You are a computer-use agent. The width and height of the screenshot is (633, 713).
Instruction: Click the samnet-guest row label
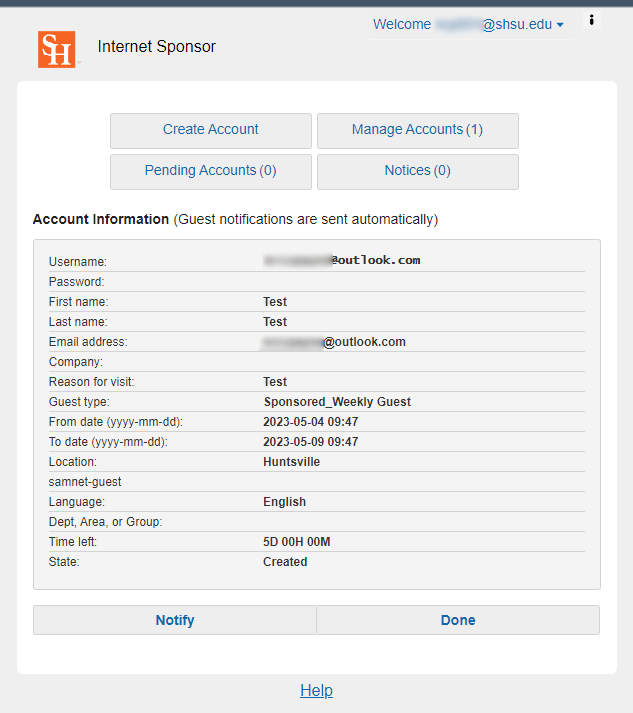pyautogui.click(x=85, y=482)
